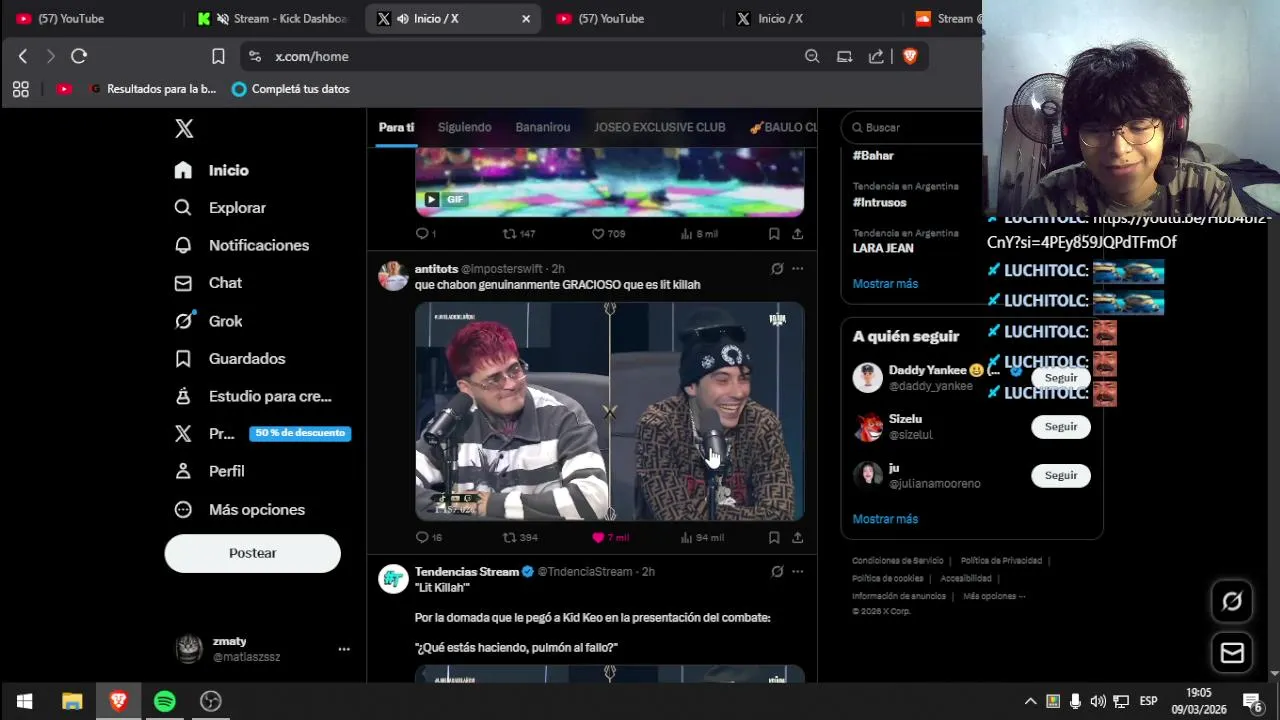
Task: Close the Inicio / X tab
Action: [x=526, y=18]
